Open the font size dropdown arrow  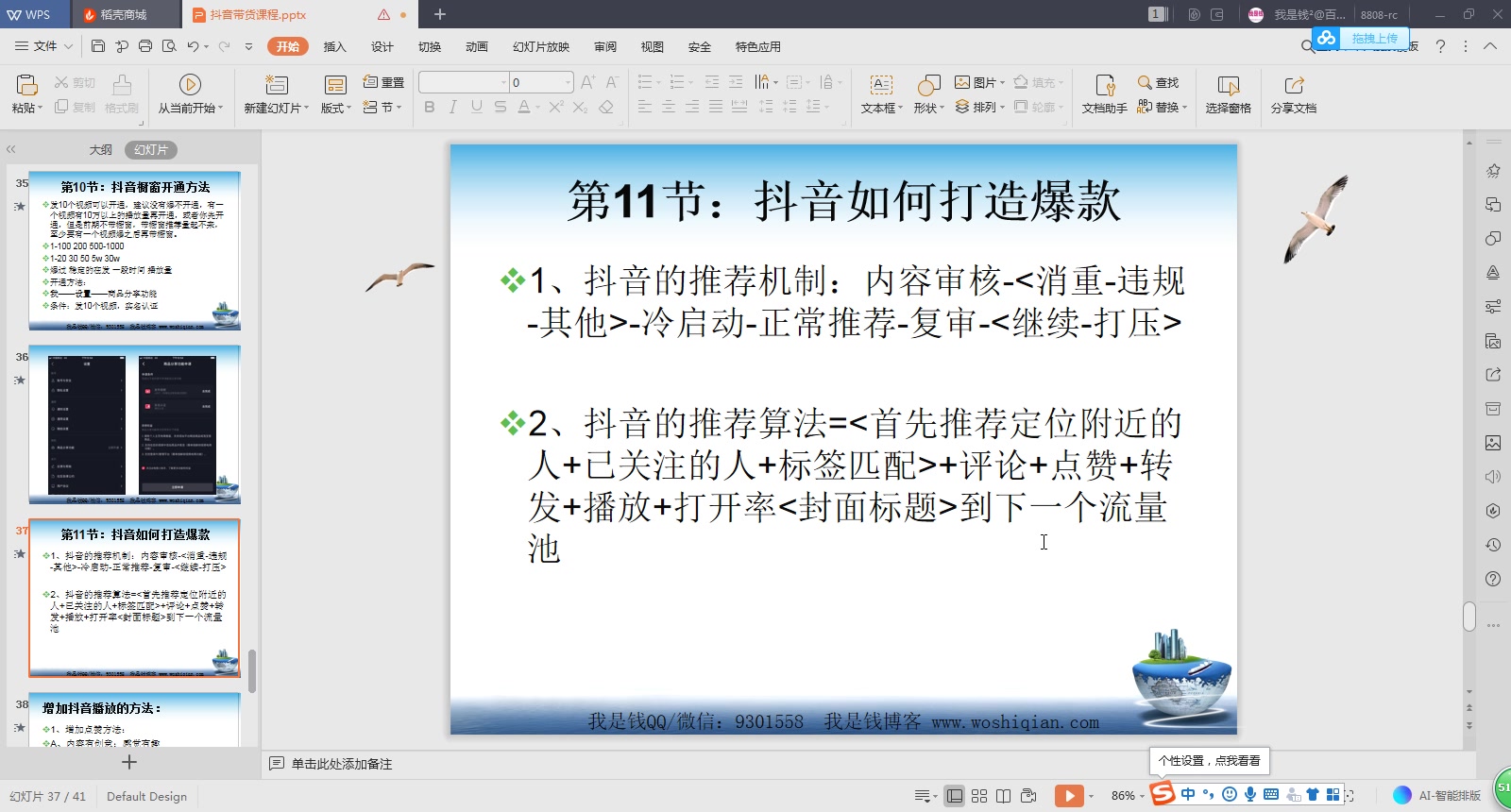coord(568,82)
